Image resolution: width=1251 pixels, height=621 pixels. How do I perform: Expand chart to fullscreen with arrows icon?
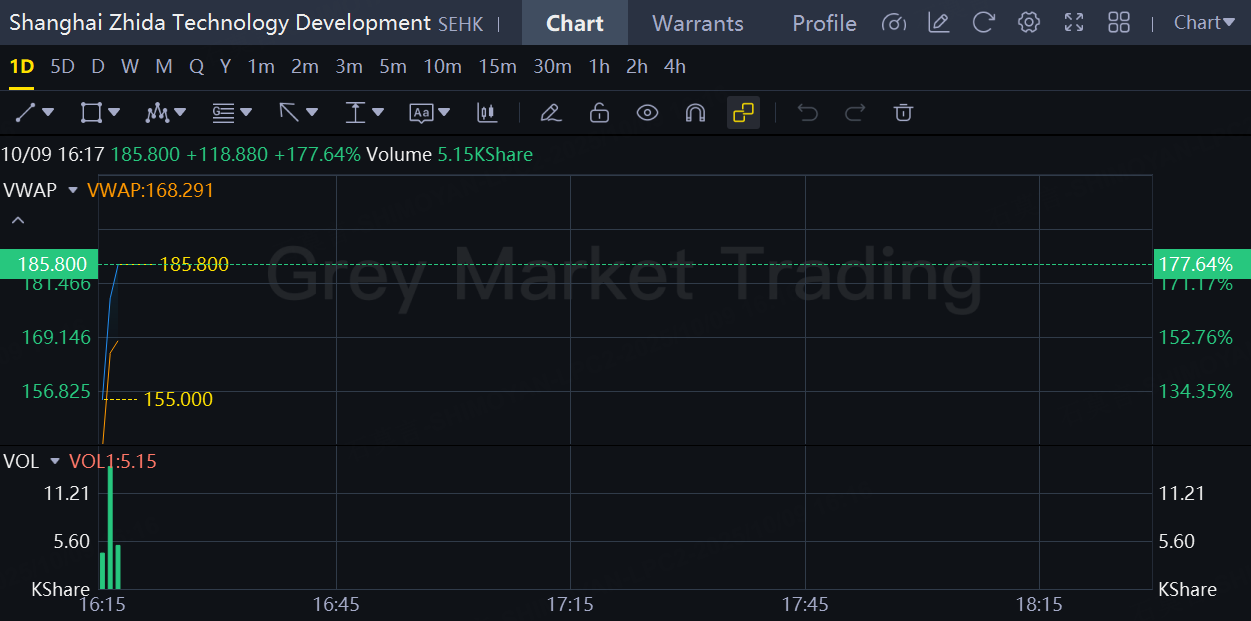click(1074, 22)
